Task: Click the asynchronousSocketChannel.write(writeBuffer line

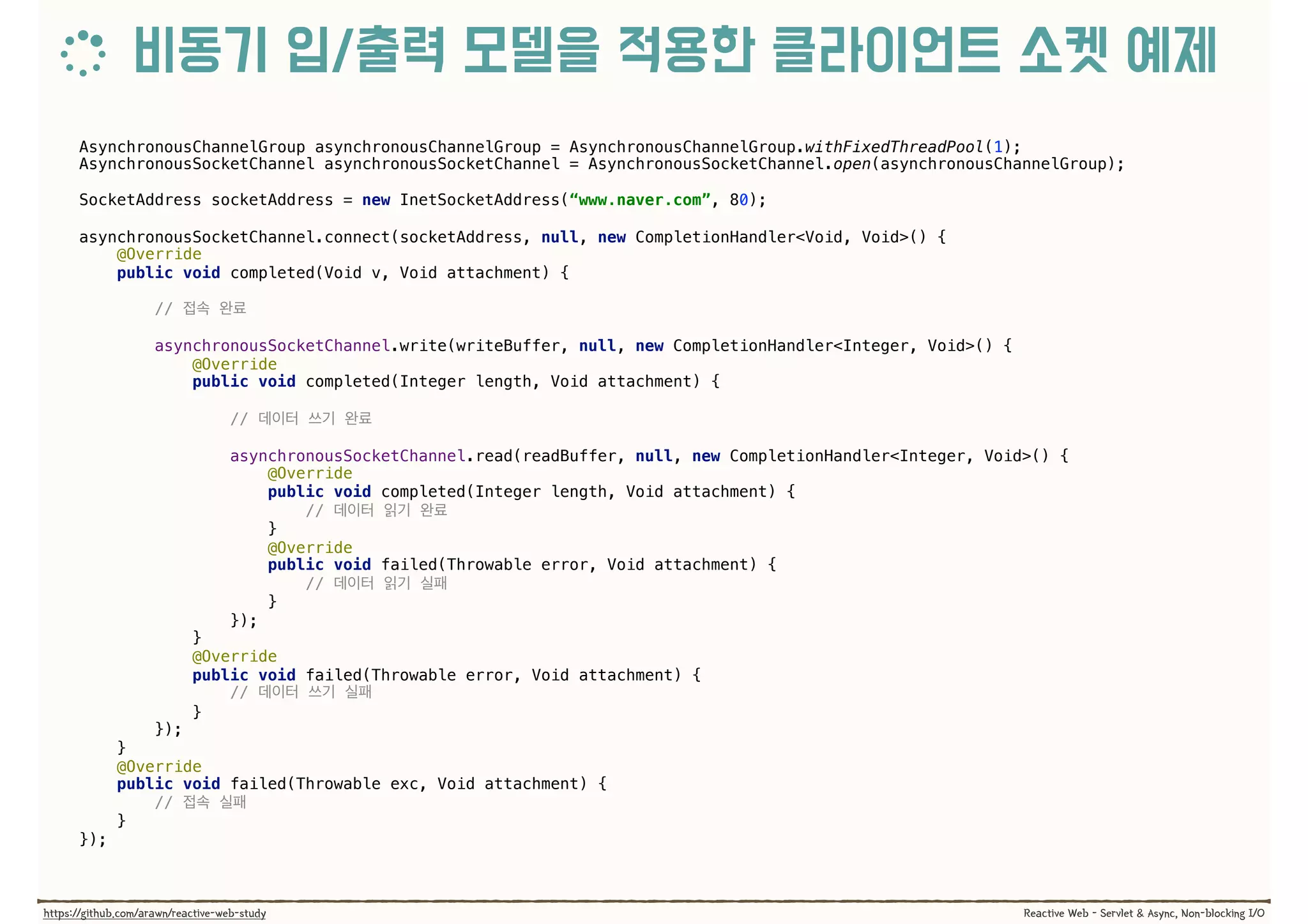Action: point(583,345)
